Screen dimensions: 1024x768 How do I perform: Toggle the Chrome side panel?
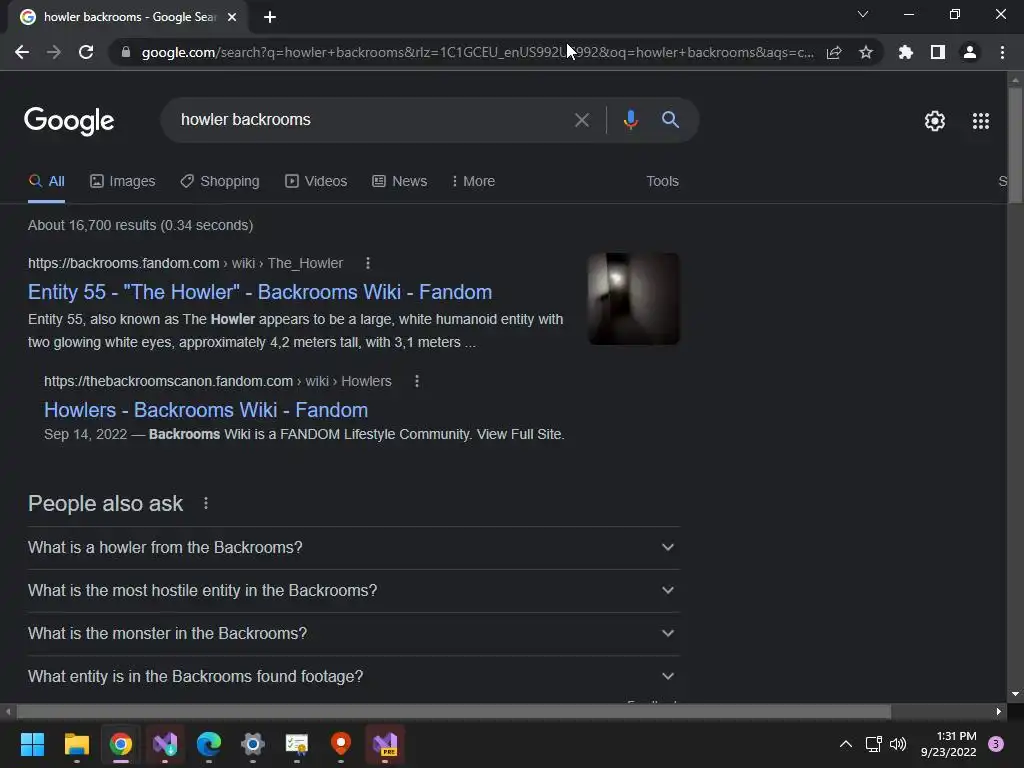[x=938, y=52]
